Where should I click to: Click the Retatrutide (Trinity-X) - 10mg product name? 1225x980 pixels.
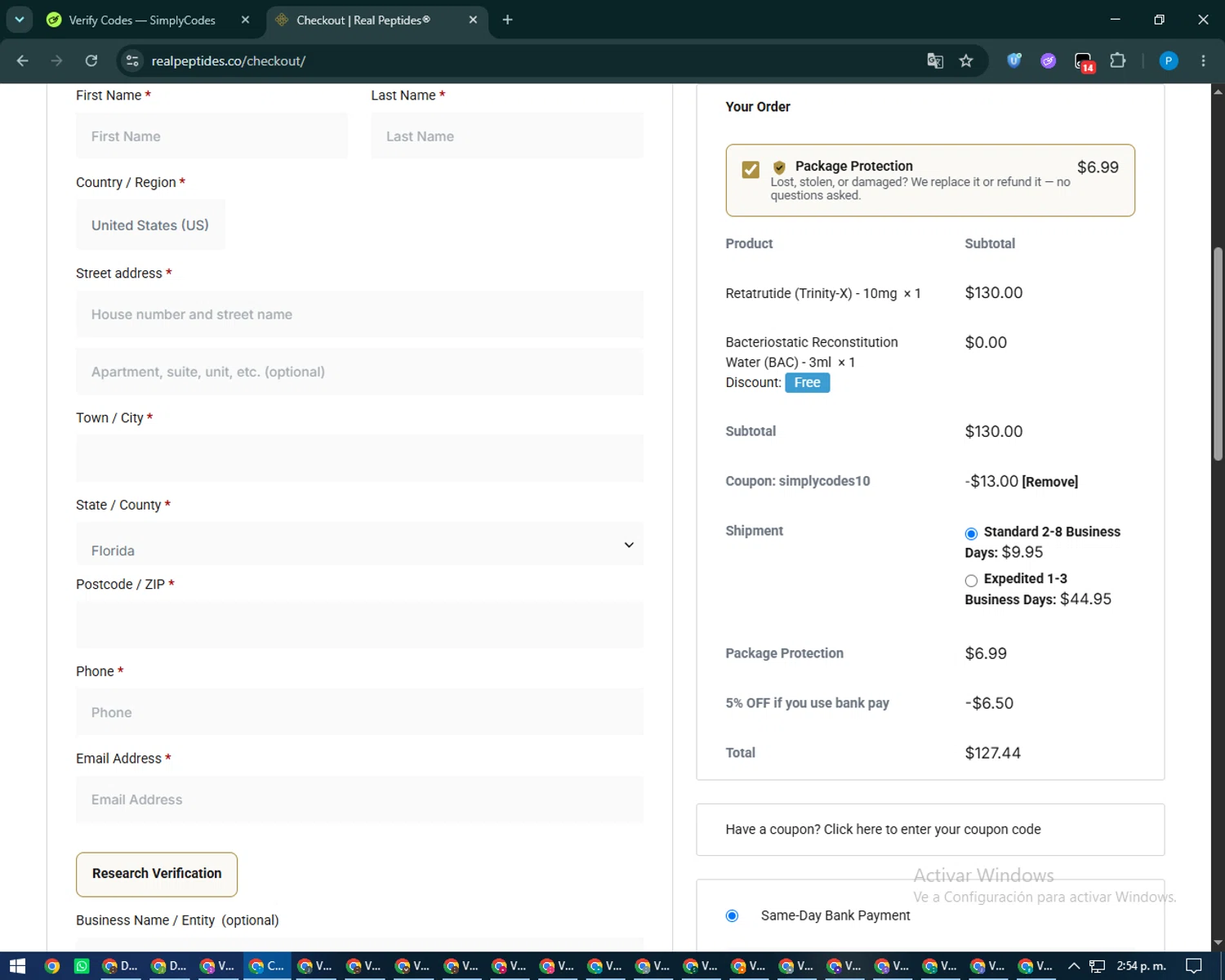click(x=811, y=293)
